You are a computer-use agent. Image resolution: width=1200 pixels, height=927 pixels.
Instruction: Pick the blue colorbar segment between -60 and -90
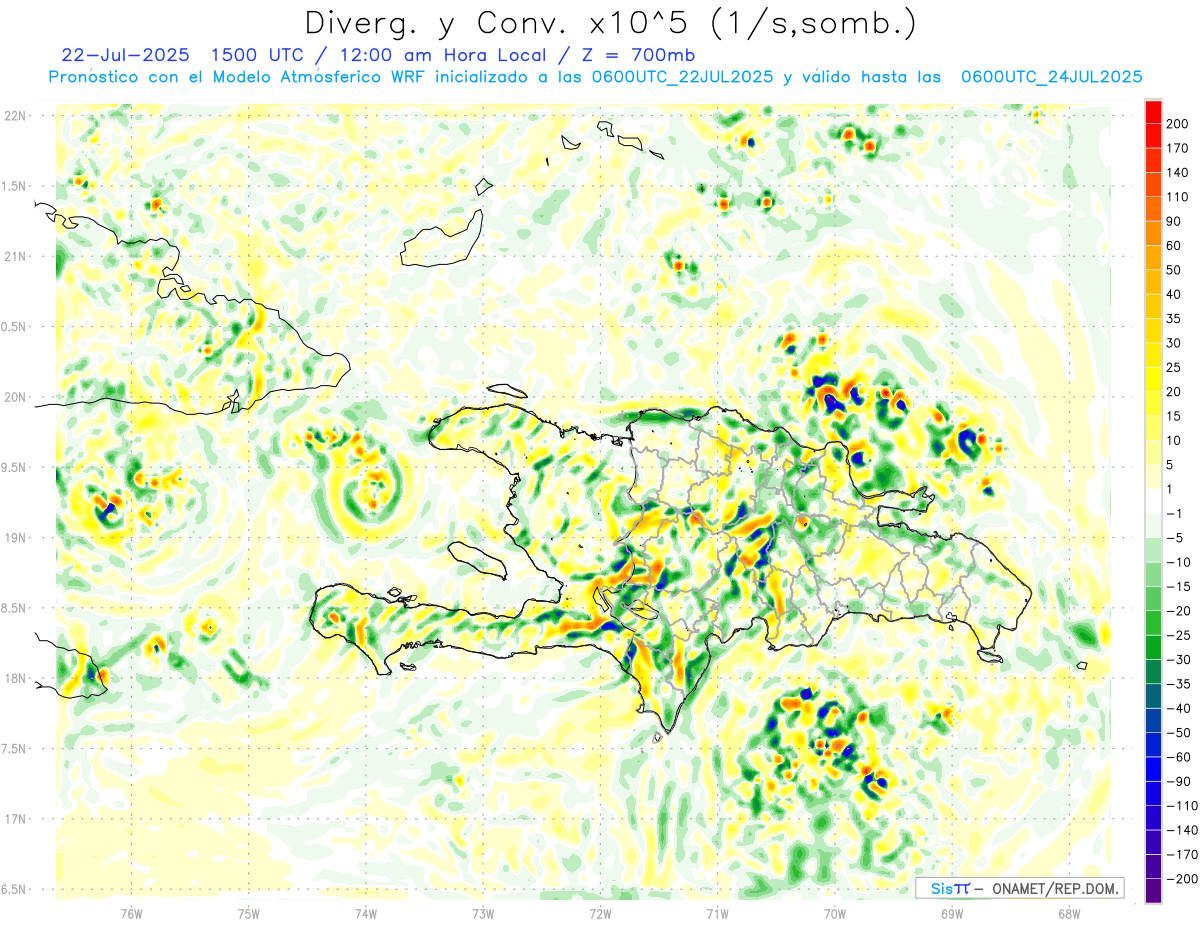point(1153,769)
